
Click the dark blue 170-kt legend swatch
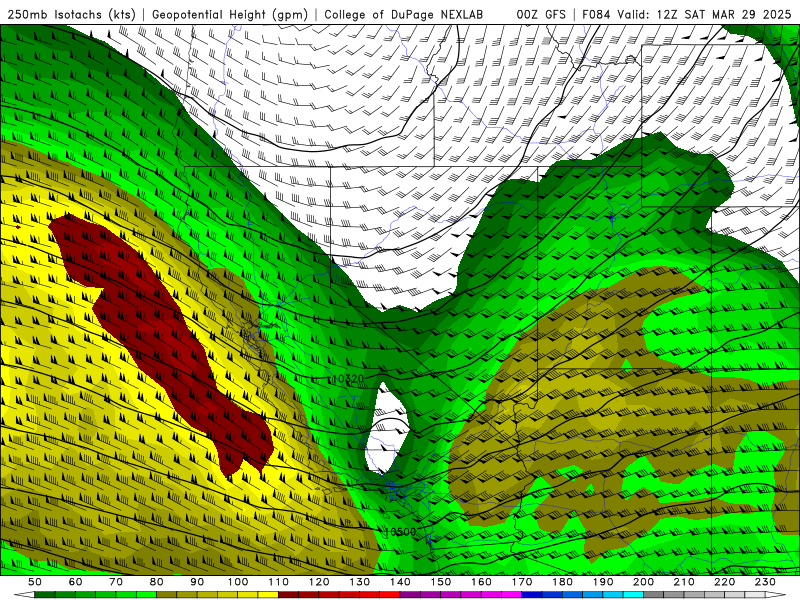pos(532,595)
